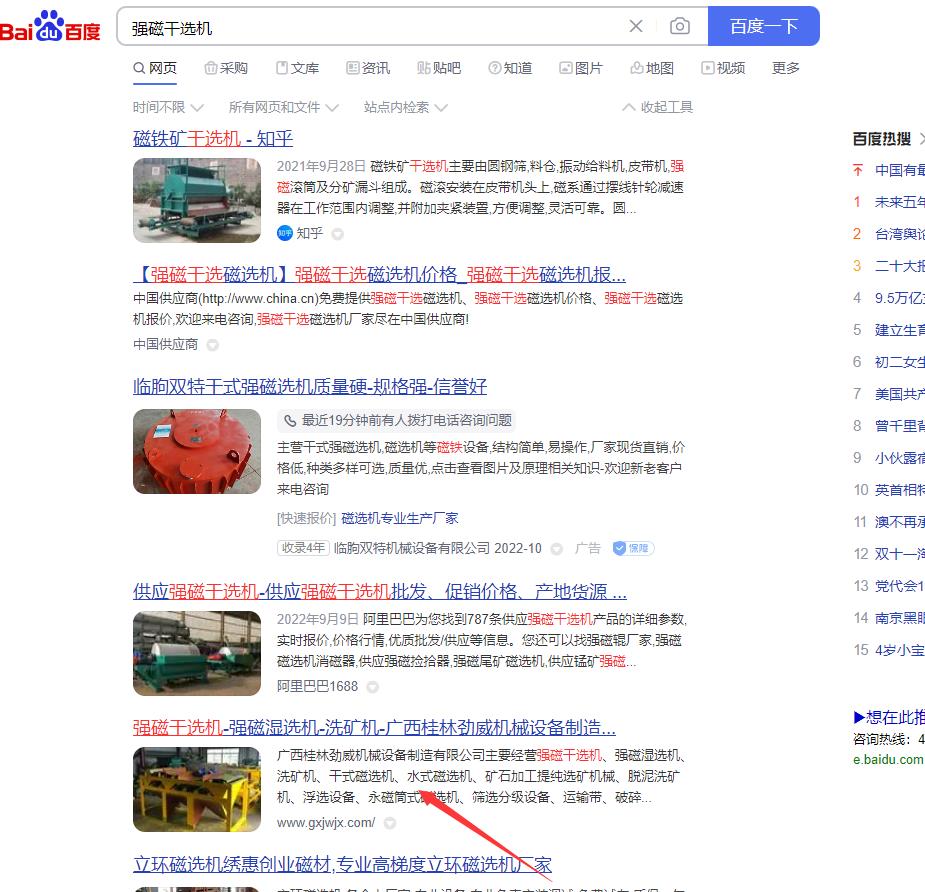Screen dimensions: 925x892
Task: Open the 地图 tab
Action: pos(652,68)
